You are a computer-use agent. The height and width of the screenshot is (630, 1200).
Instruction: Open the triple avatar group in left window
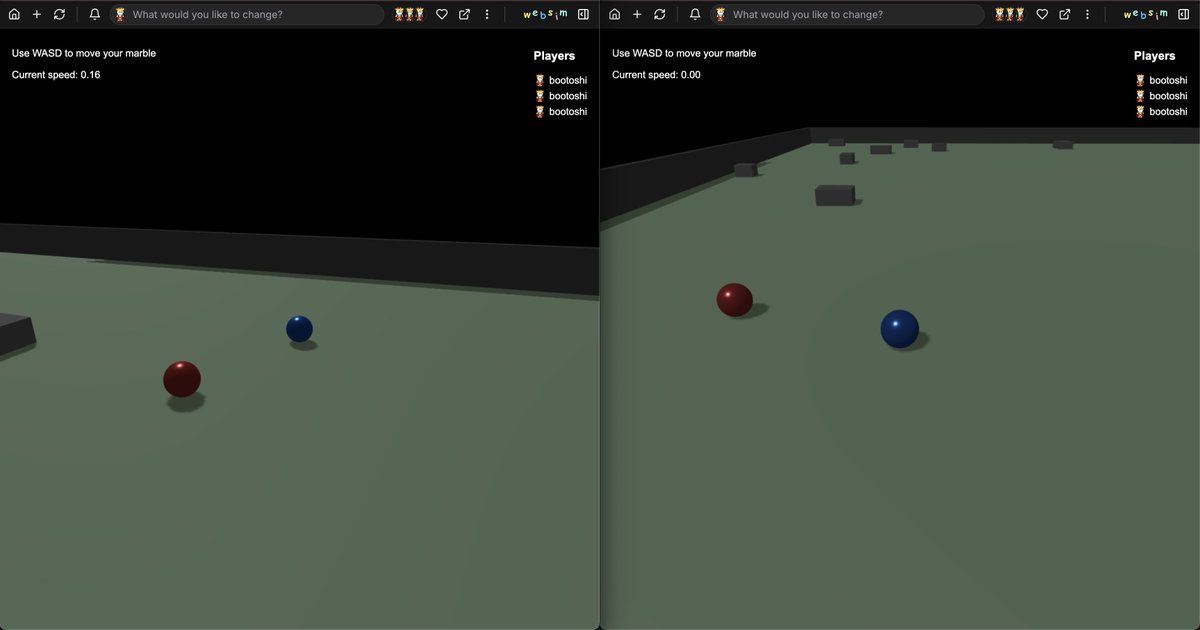point(409,15)
